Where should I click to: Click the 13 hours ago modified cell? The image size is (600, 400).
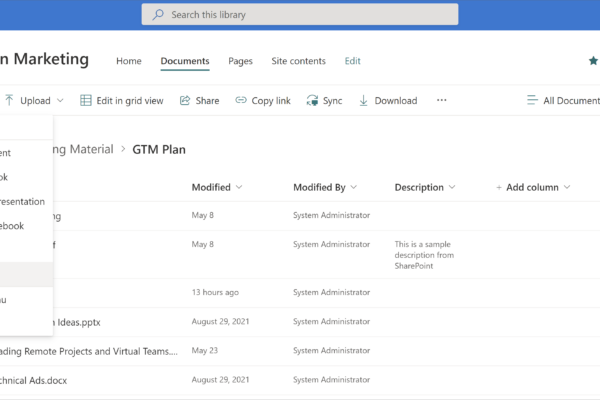point(215,292)
